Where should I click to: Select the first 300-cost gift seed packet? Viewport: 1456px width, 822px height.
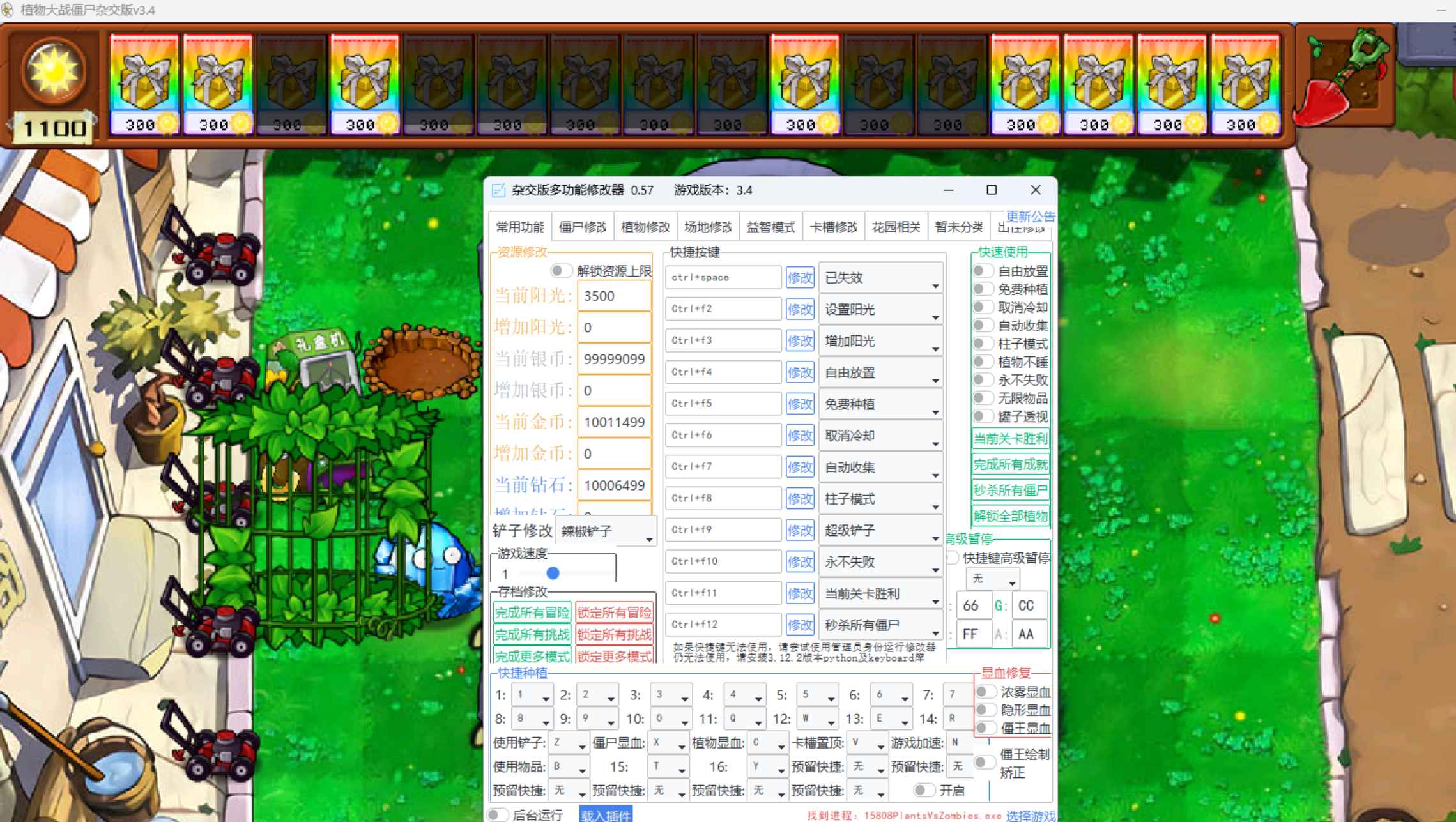(144, 83)
